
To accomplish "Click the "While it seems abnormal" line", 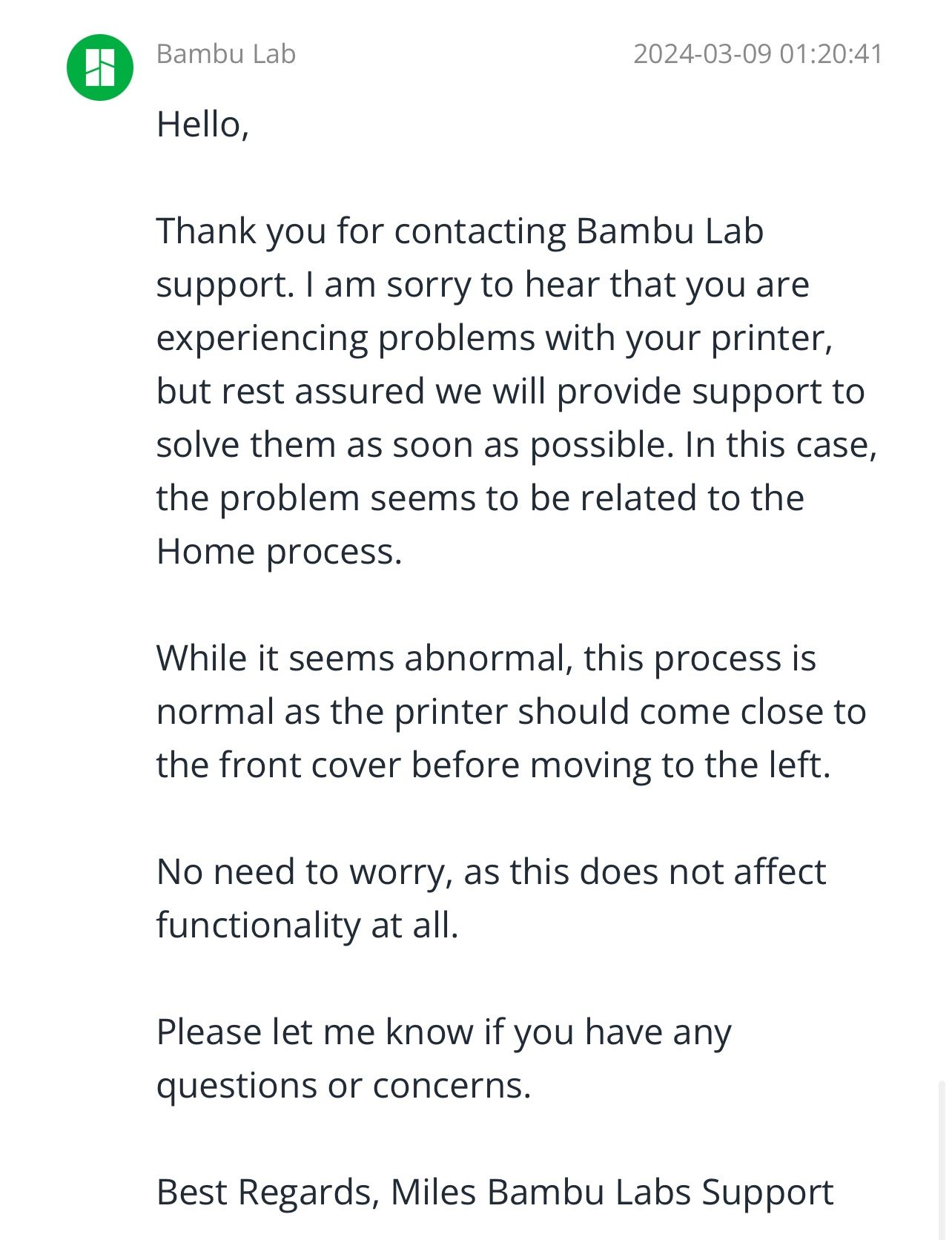I will [x=486, y=659].
